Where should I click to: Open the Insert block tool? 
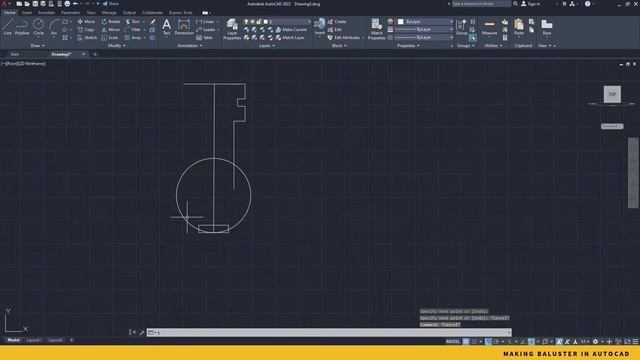(x=320, y=27)
